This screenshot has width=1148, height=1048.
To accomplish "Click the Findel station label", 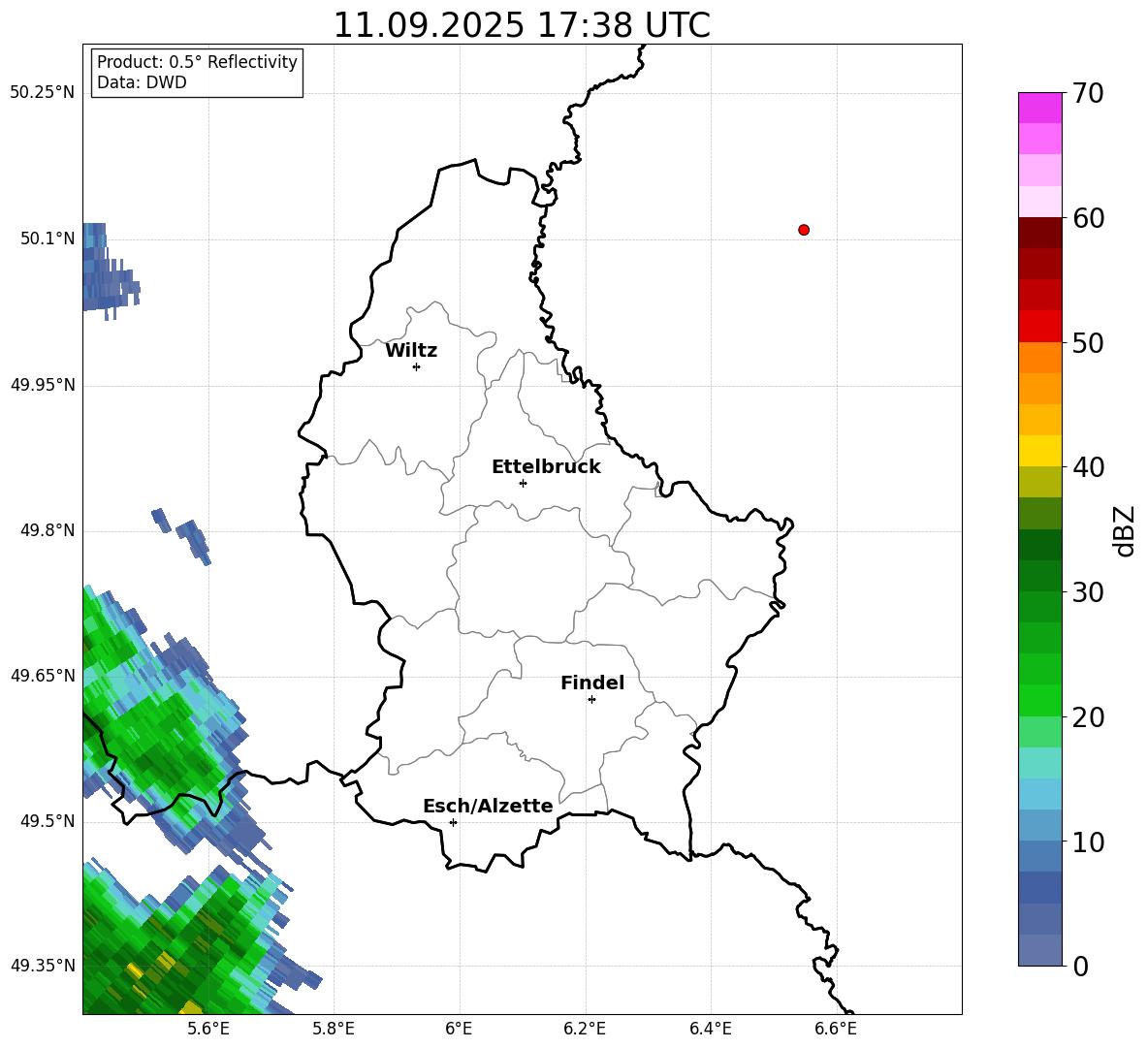I will tap(592, 683).
